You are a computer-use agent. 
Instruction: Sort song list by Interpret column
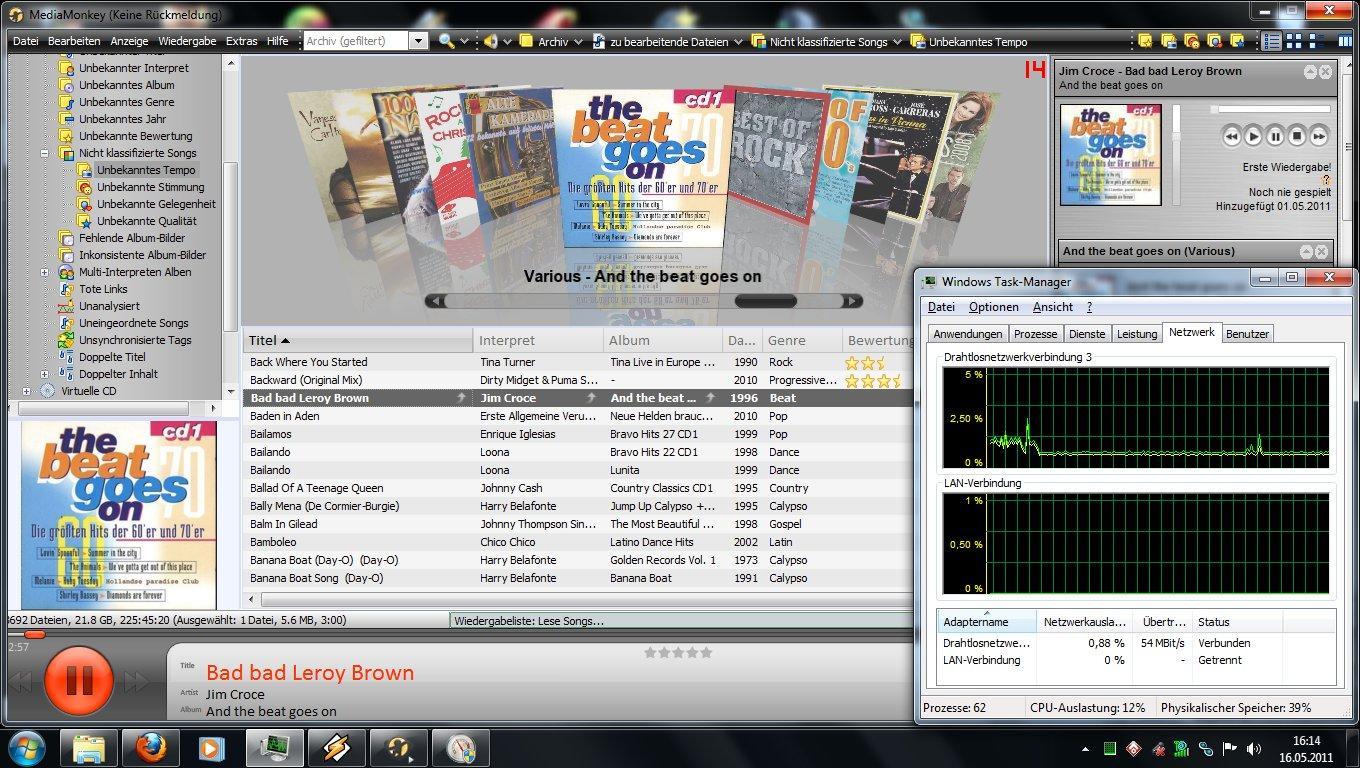pyautogui.click(x=538, y=340)
